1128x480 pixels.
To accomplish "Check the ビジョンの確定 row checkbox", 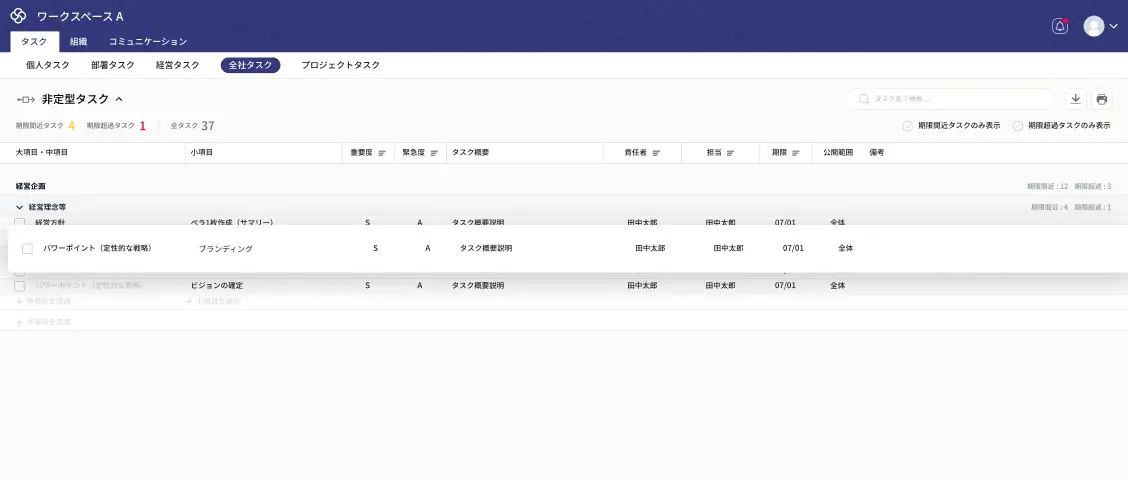I will (x=19, y=286).
